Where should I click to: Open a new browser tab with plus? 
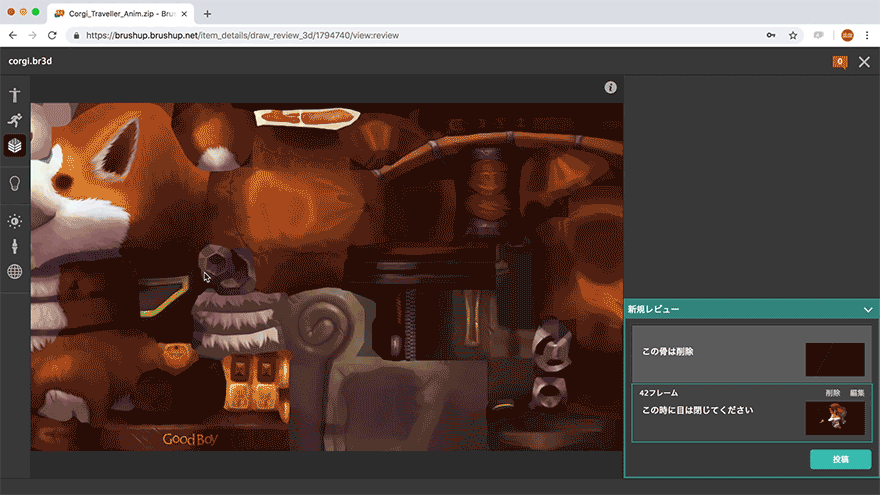pos(207,13)
